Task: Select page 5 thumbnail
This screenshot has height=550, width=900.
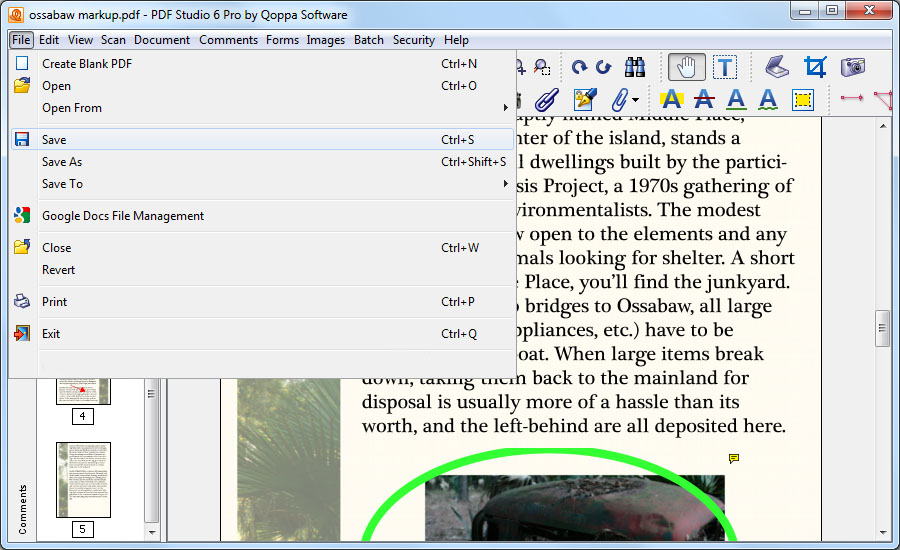Action: (83, 479)
